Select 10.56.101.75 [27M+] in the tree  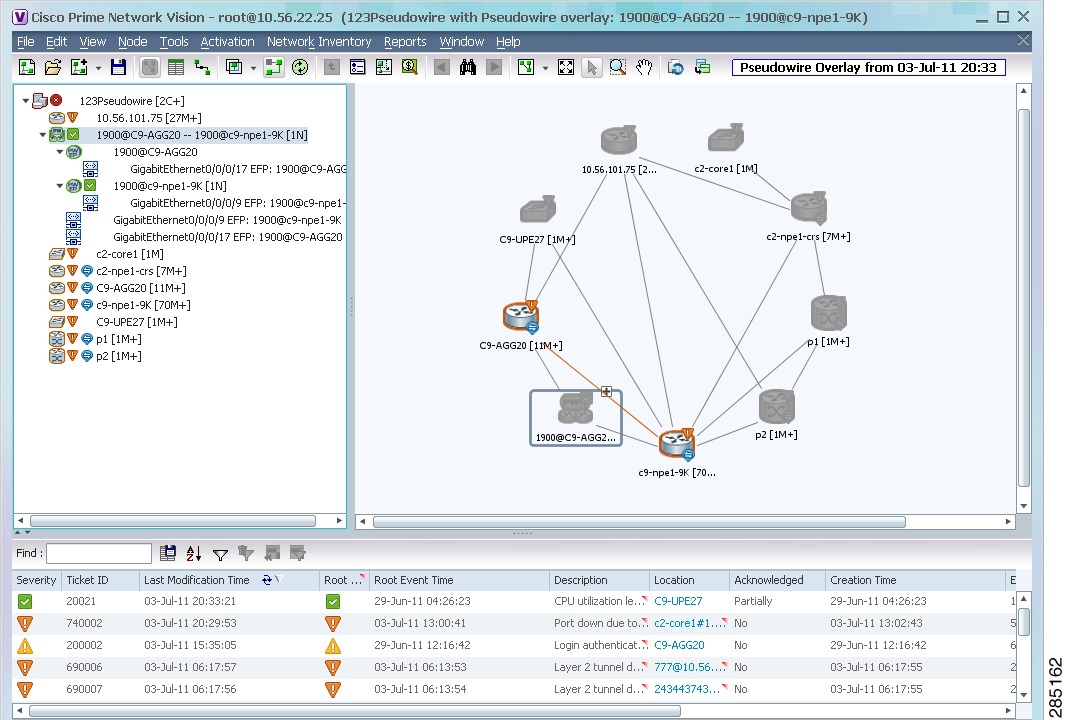coord(149,118)
